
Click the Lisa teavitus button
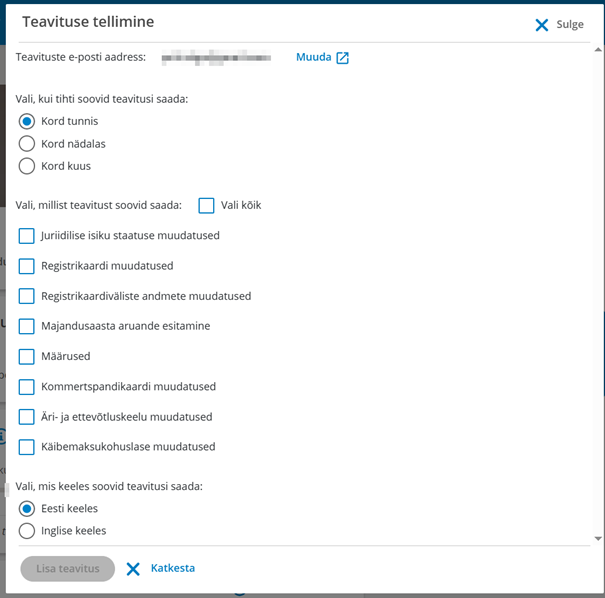(x=68, y=569)
